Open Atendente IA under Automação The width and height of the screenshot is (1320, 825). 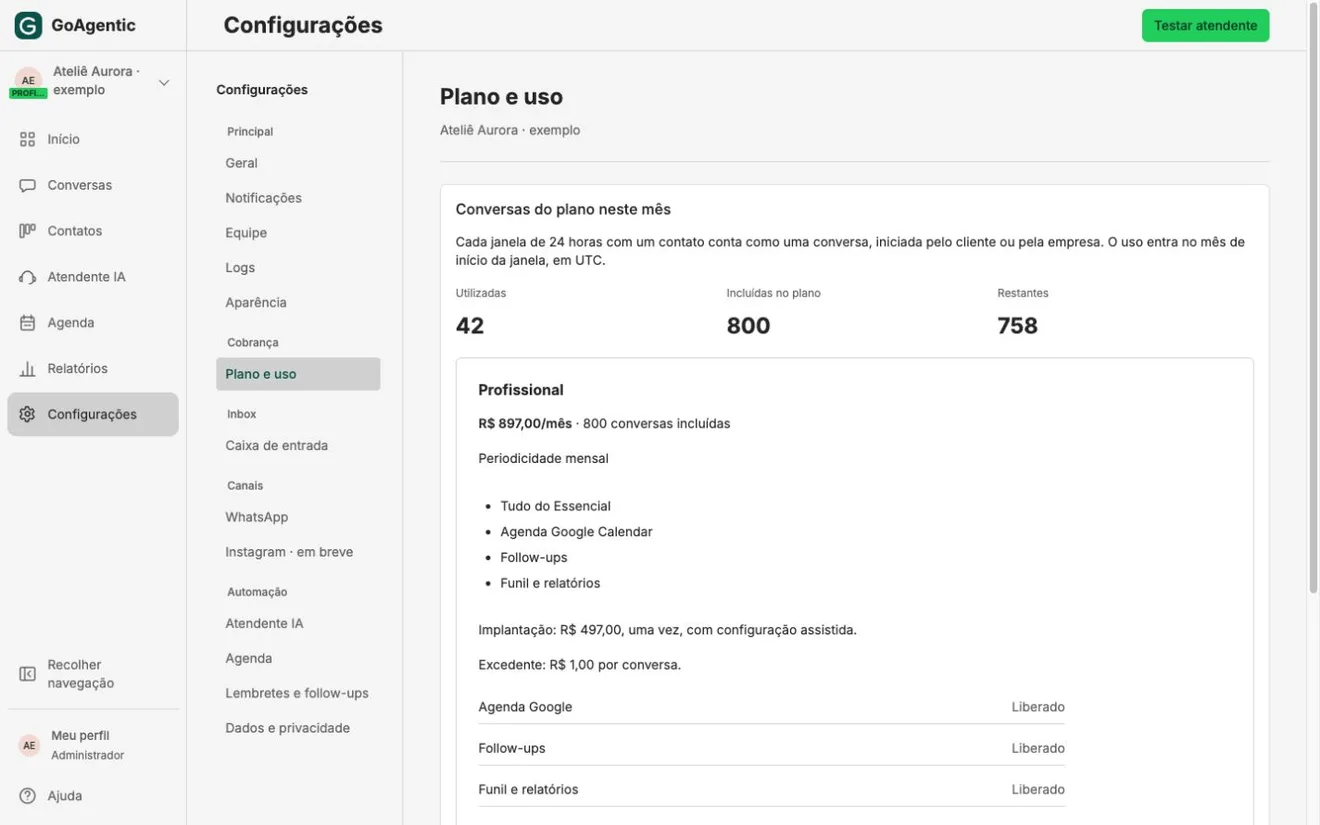point(298,623)
